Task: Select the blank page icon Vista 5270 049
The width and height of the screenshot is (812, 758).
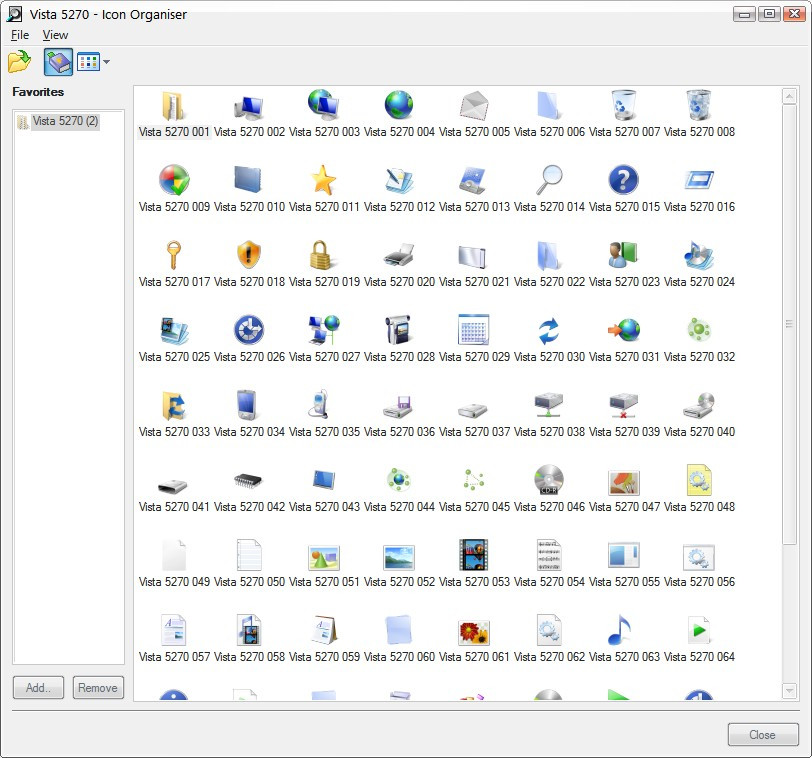Action: pos(174,556)
